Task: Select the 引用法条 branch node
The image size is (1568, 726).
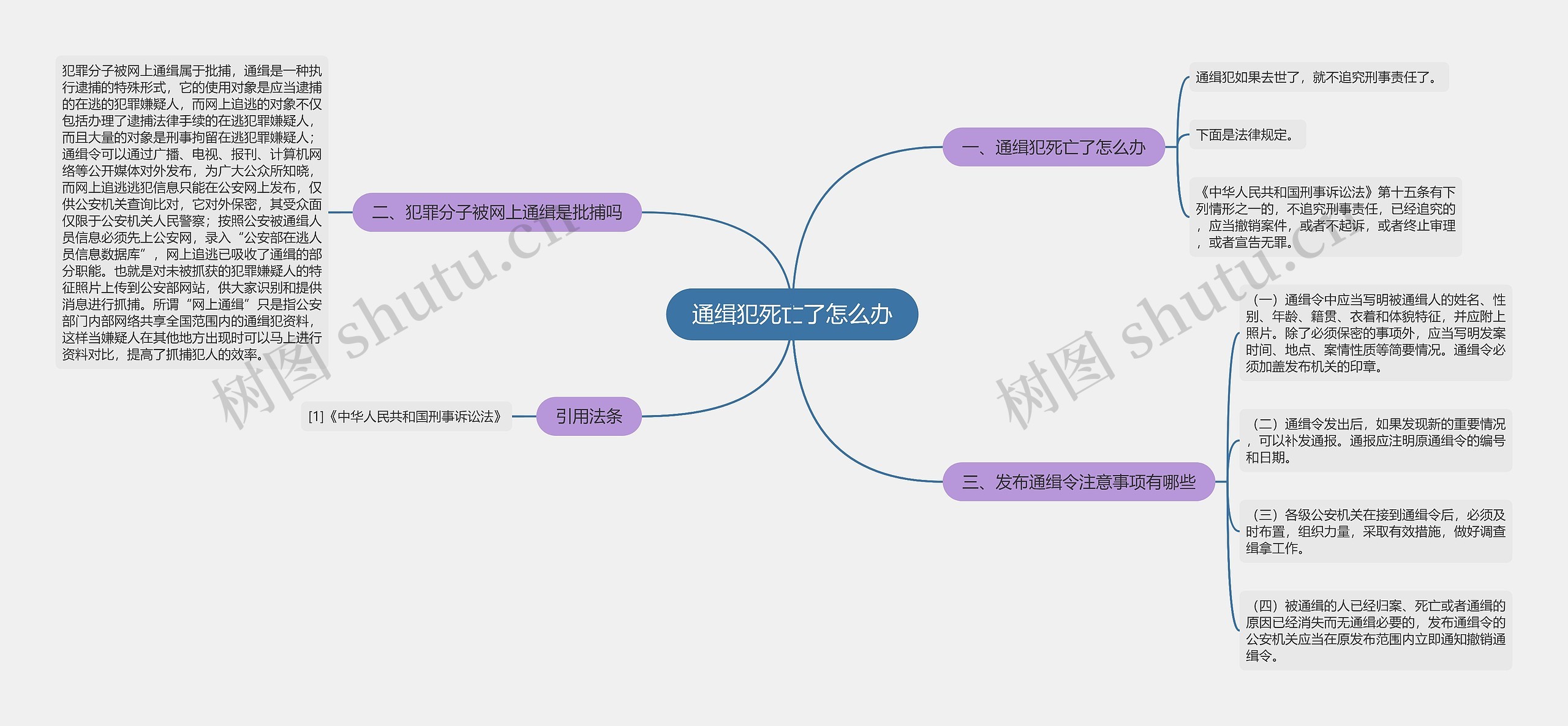Action: [589, 416]
